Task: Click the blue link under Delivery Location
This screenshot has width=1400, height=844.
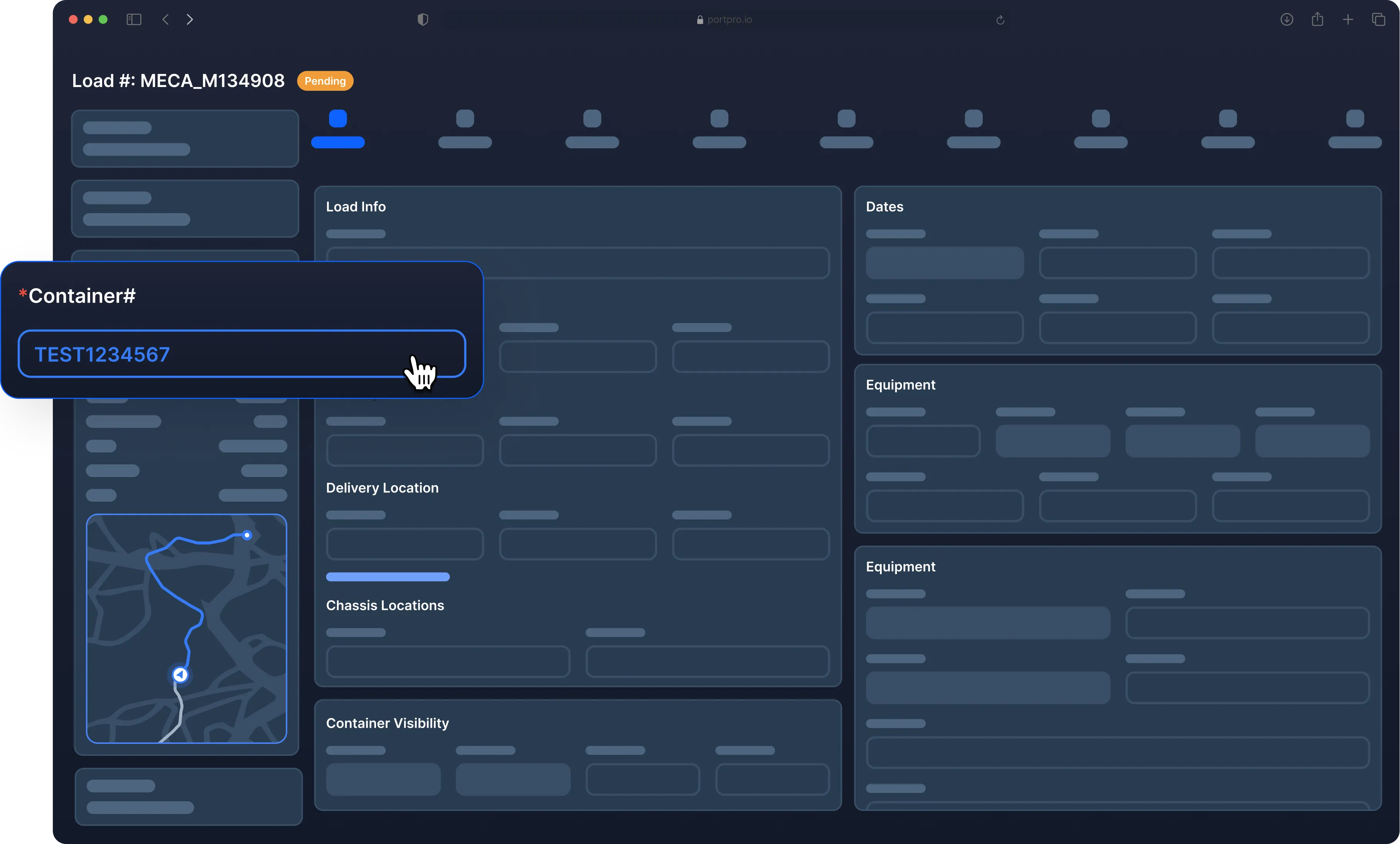Action: pos(388,577)
